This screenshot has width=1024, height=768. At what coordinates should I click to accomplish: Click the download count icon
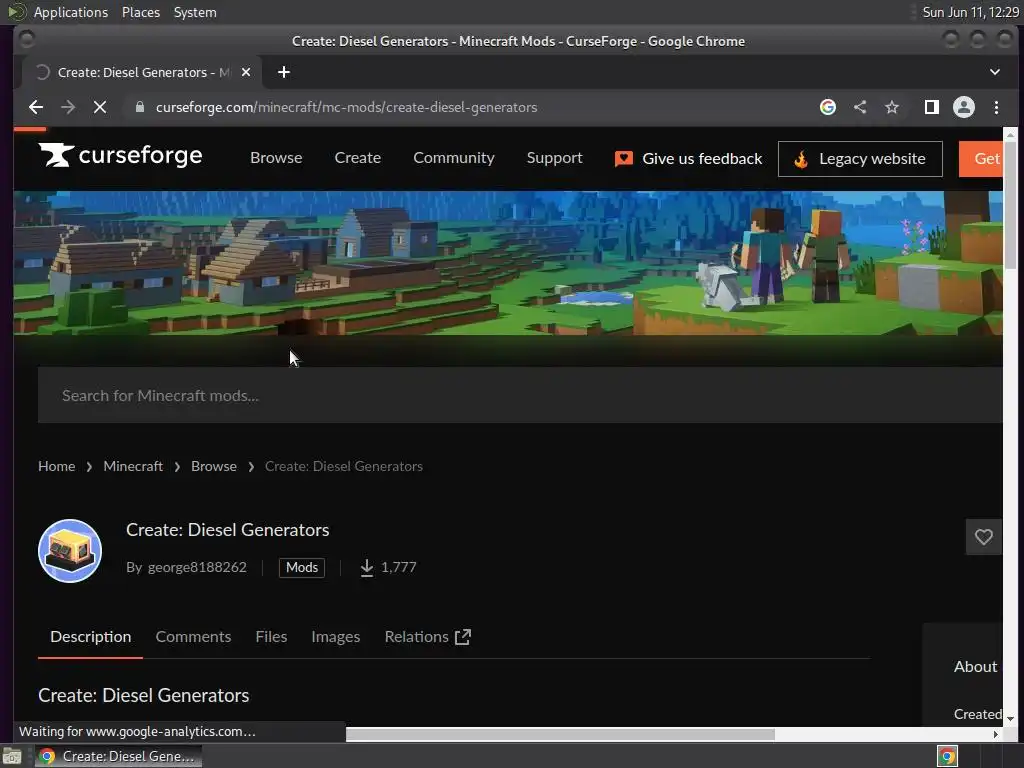pos(367,568)
